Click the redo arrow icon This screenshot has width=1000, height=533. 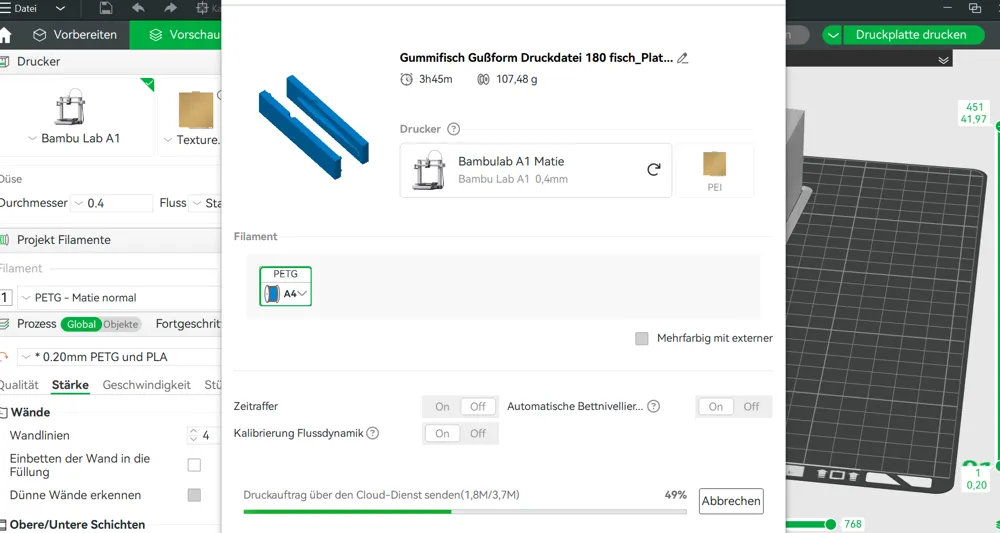click(x=170, y=8)
